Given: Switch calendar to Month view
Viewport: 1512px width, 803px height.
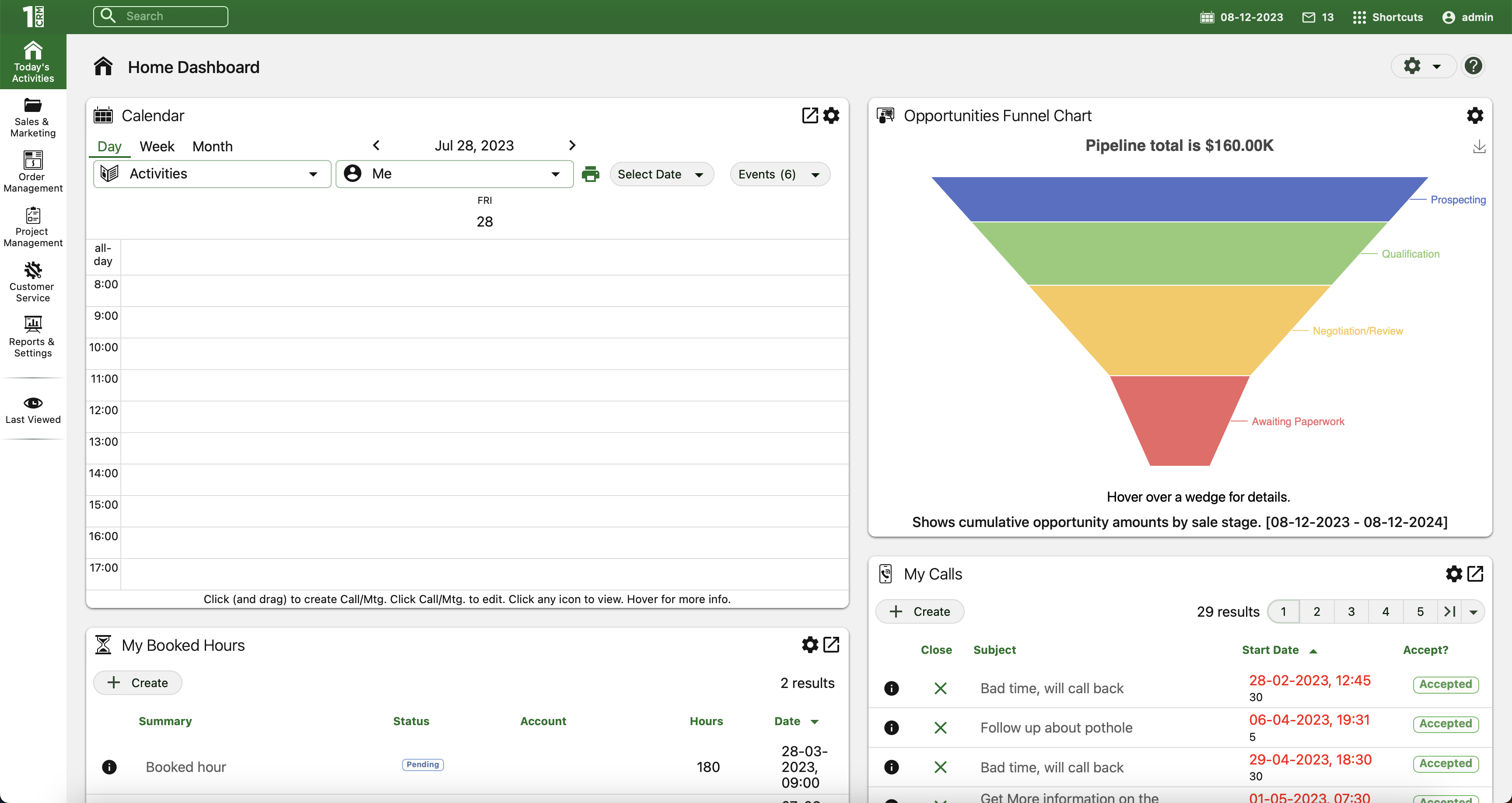Looking at the screenshot, I should [213, 146].
